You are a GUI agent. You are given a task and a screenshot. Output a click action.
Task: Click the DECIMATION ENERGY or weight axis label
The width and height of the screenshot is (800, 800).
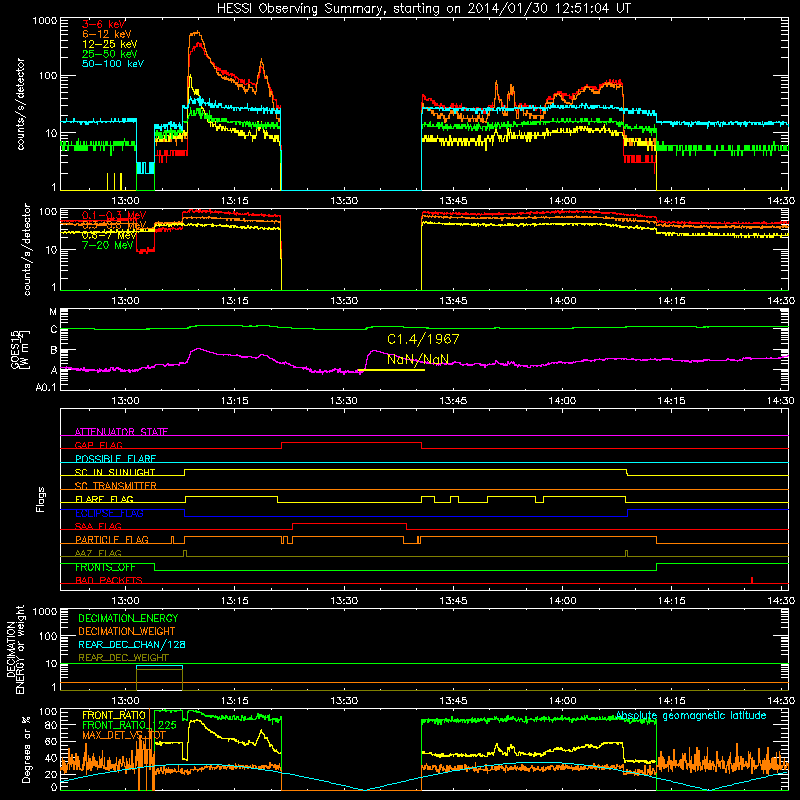point(15,649)
